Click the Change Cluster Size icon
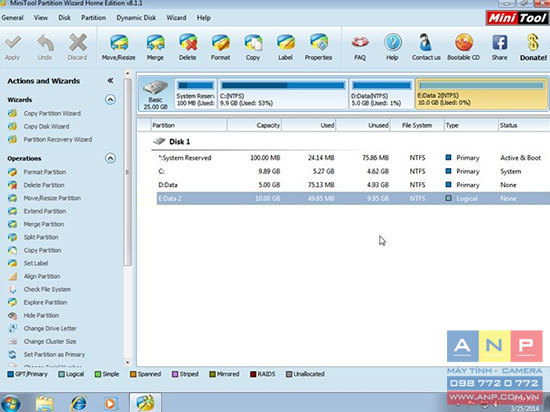 pos(12,341)
